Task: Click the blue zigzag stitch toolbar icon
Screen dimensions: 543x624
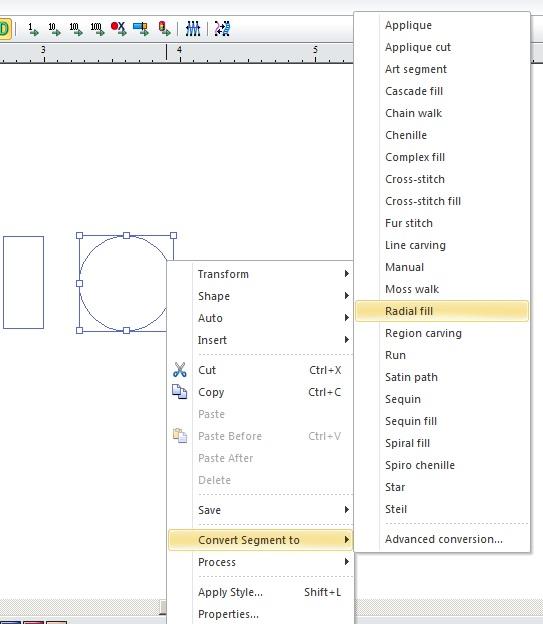Action: tap(193, 29)
